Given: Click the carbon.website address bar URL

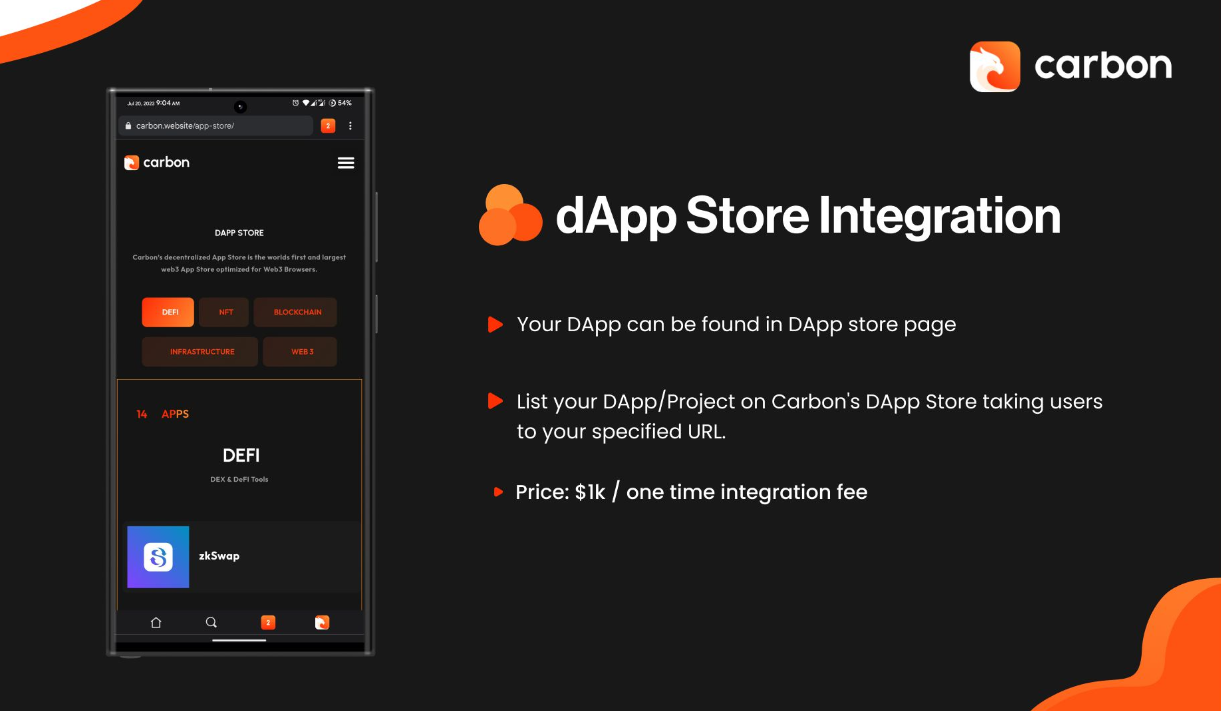Looking at the screenshot, I should click(x=185, y=125).
